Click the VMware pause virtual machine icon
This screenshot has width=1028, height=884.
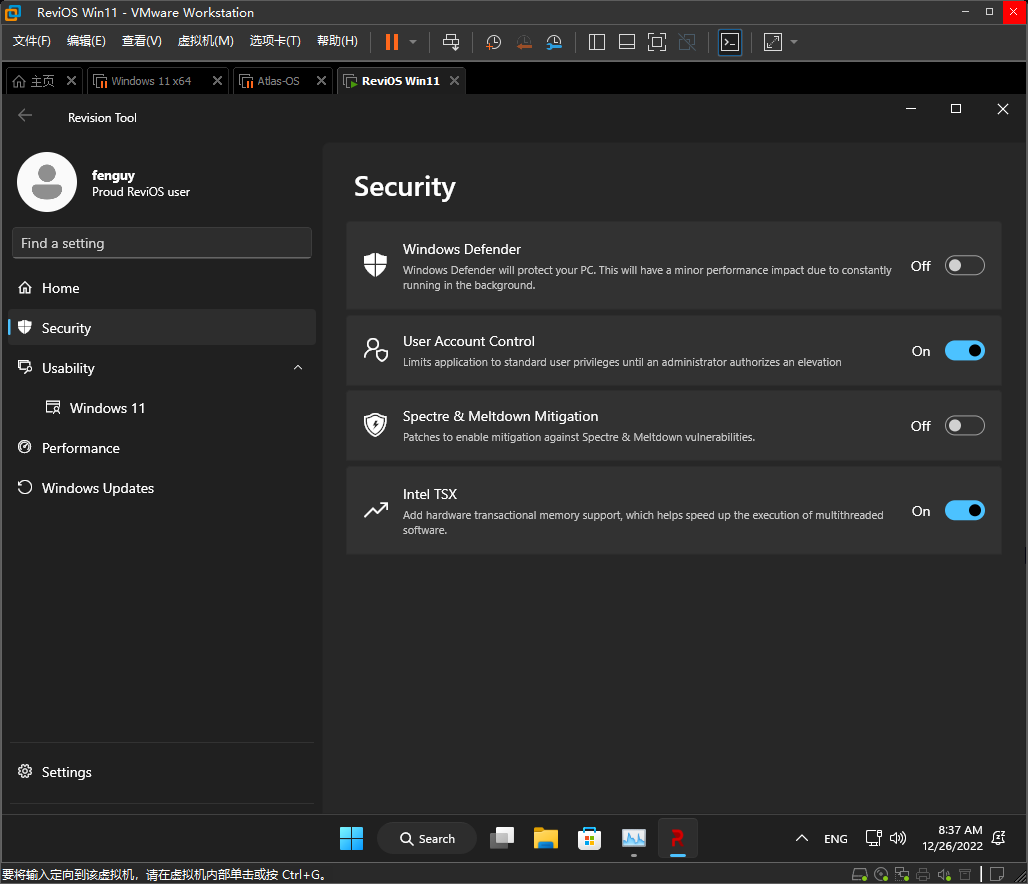pyautogui.click(x=391, y=42)
